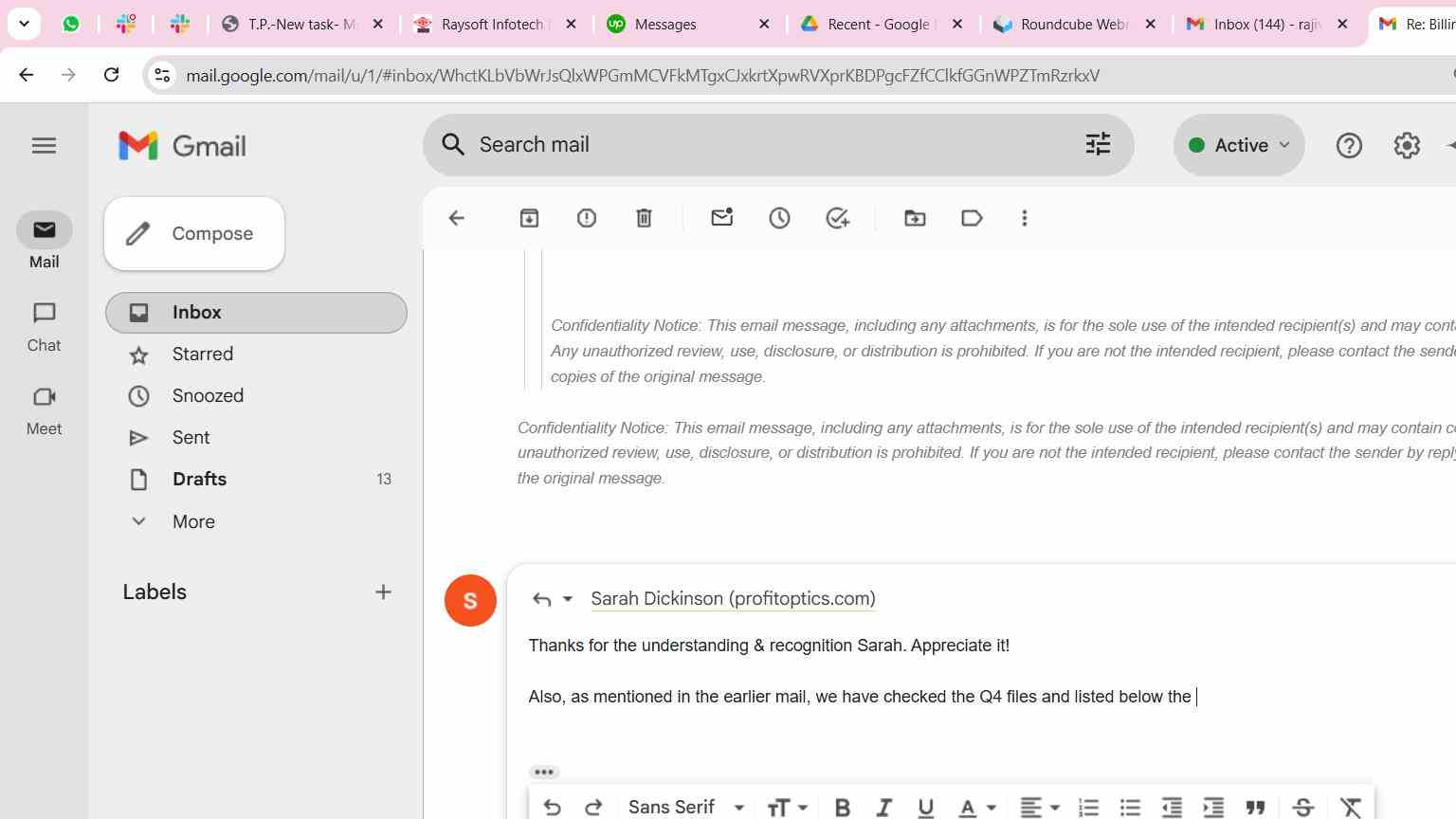The width and height of the screenshot is (1456, 819).
Task: Open the Snoozed folder
Action: [256, 396]
